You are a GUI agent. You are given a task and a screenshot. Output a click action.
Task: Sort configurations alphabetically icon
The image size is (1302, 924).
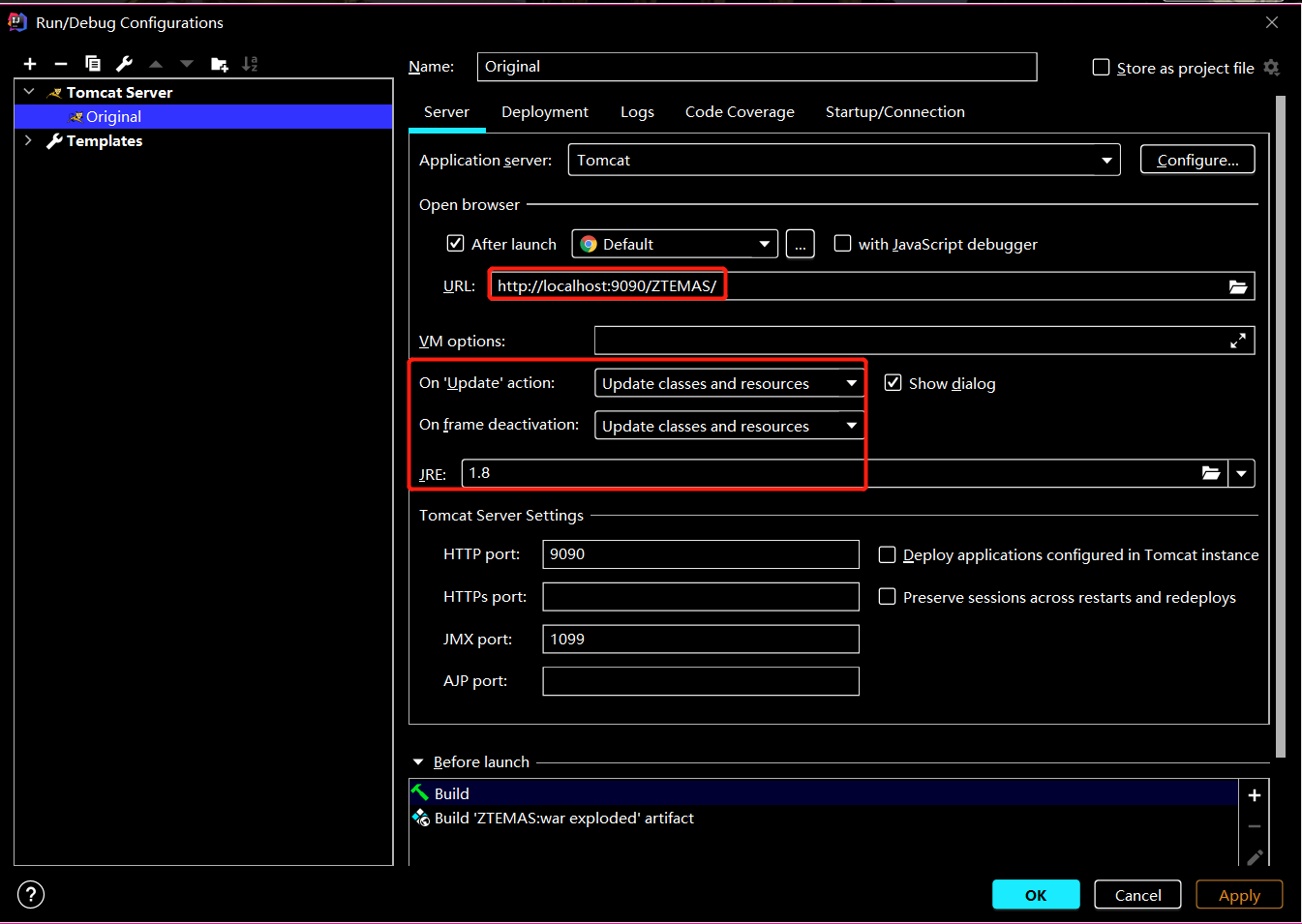[x=250, y=64]
